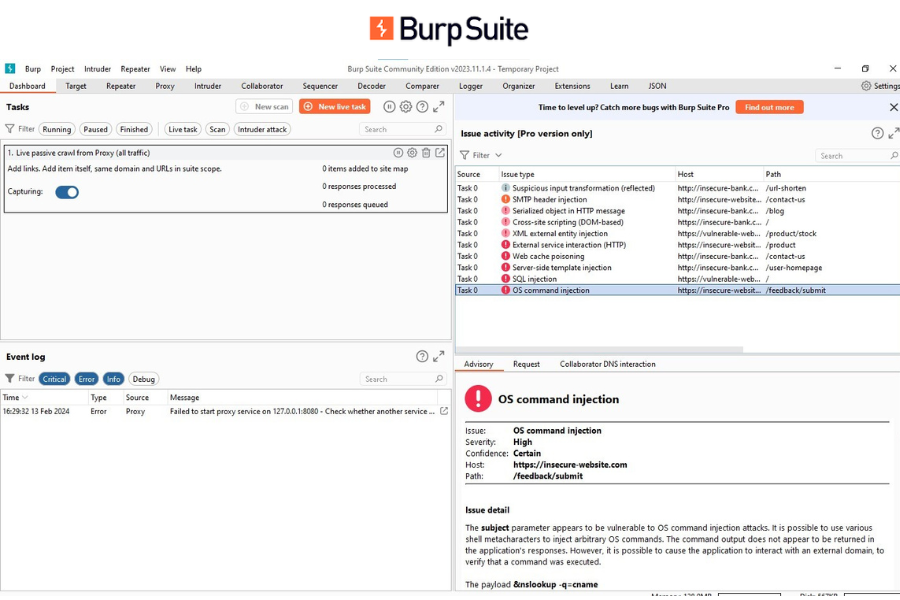Image resolution: width=900 pixels, height=600 pixels.
Task: Toggle the Capturing switch off
Action: click(x=67, y=192)
